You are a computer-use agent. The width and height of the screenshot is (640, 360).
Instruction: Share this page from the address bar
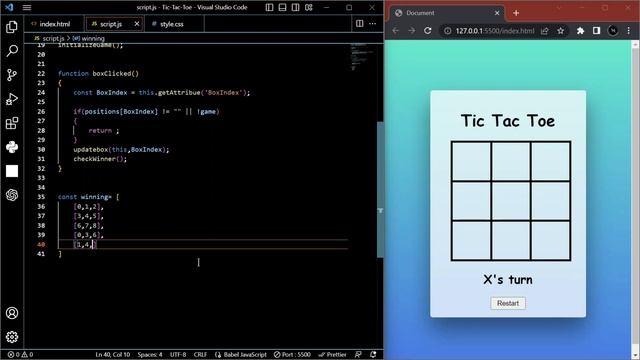[544, 31]
